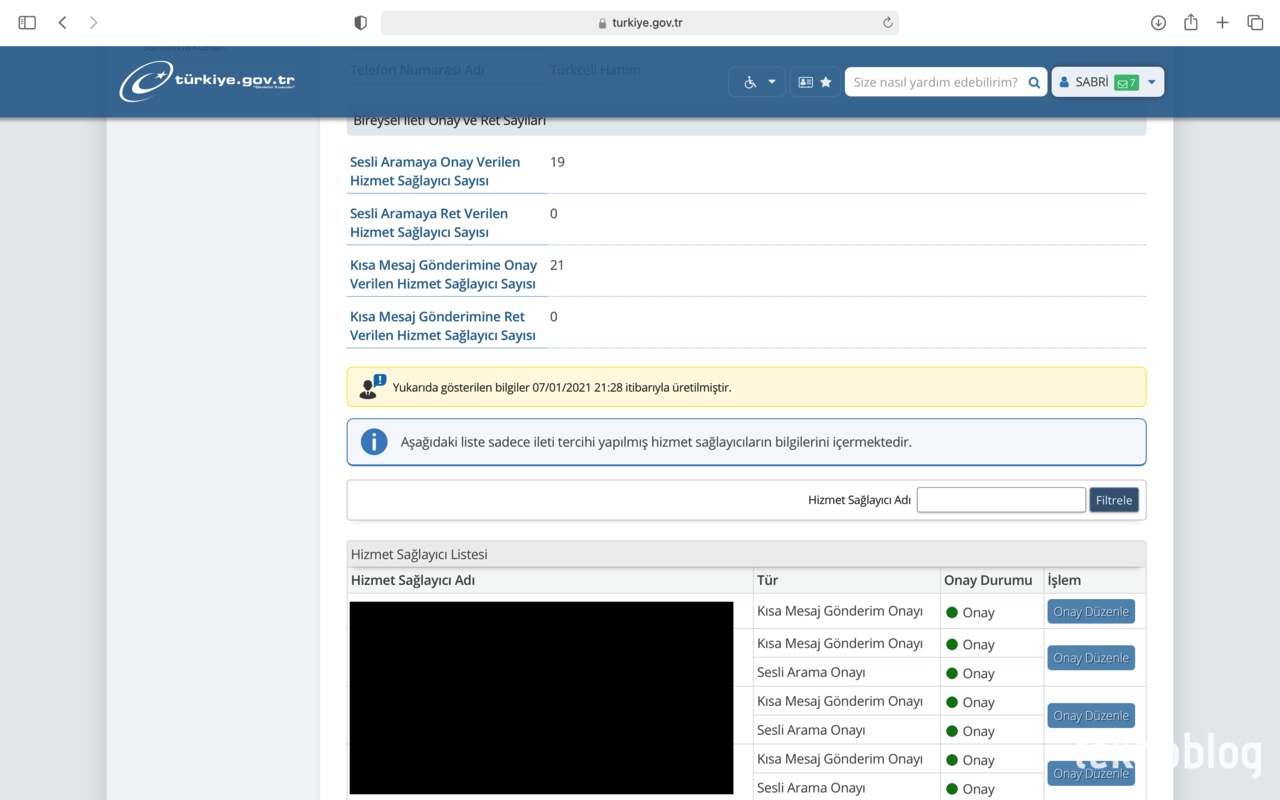Open the privacy shield icon
The height and width of the screenshot is (800, 1280).
(361, 22)
